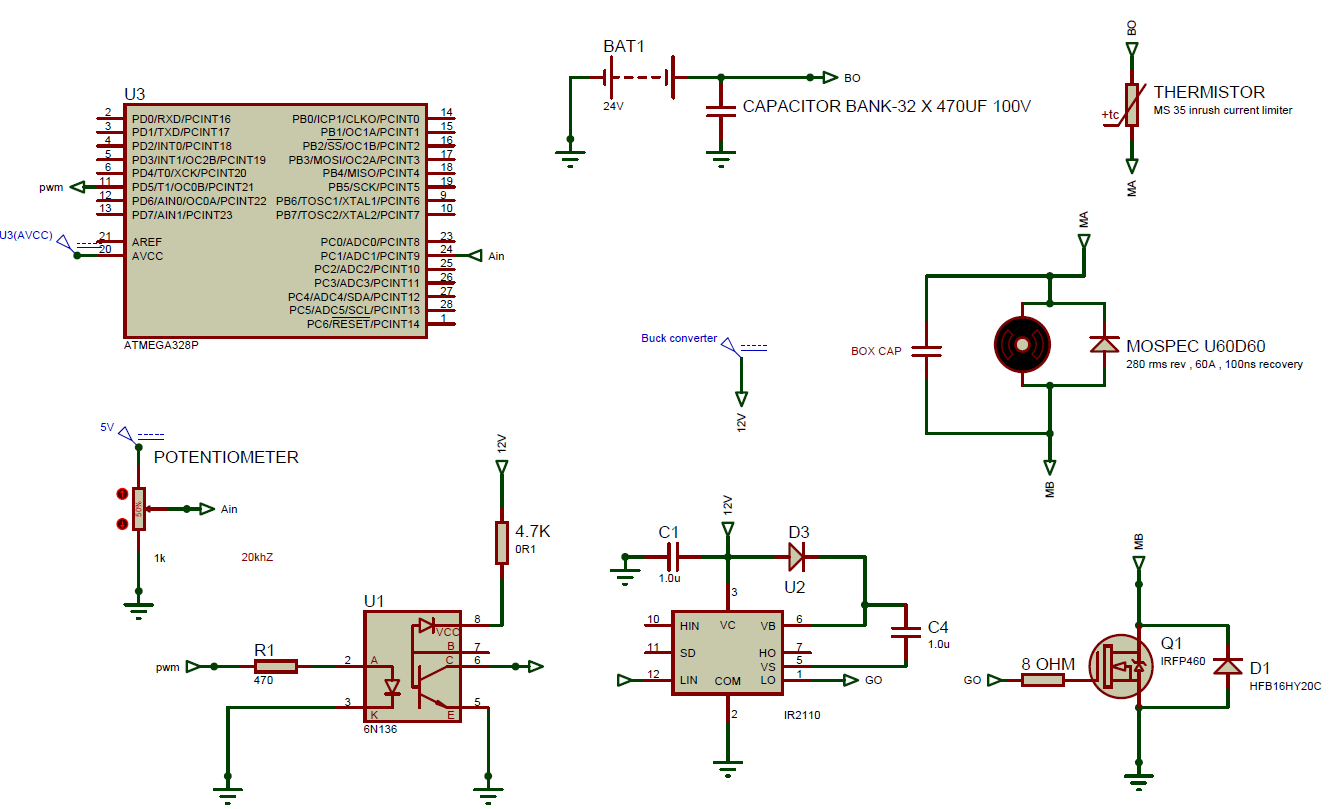
Task: Select the thermistor component symbol
Action: click(1131, 105)
